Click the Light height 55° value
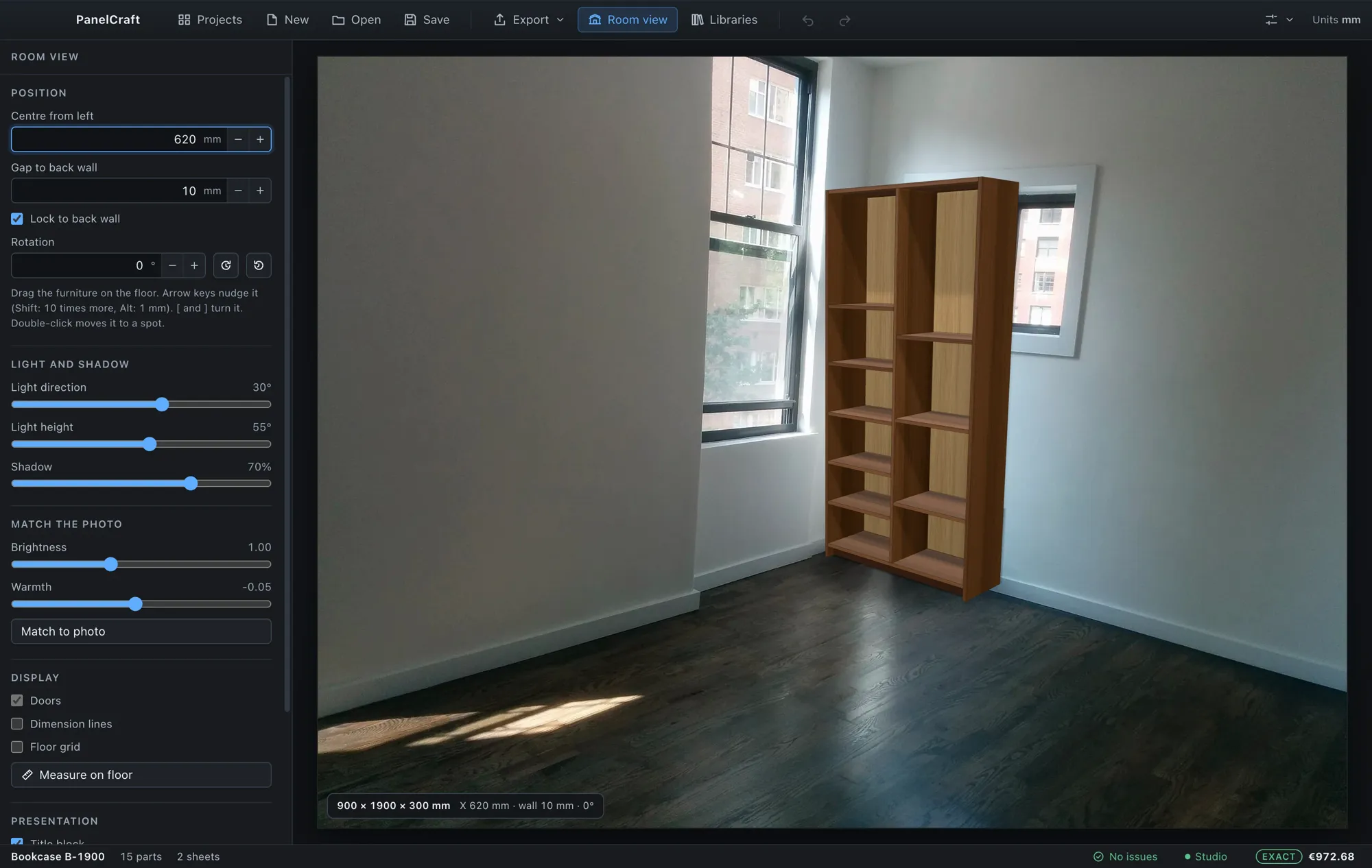The height and width of the screenshot is (868, 1372). (x=261, y=427)
